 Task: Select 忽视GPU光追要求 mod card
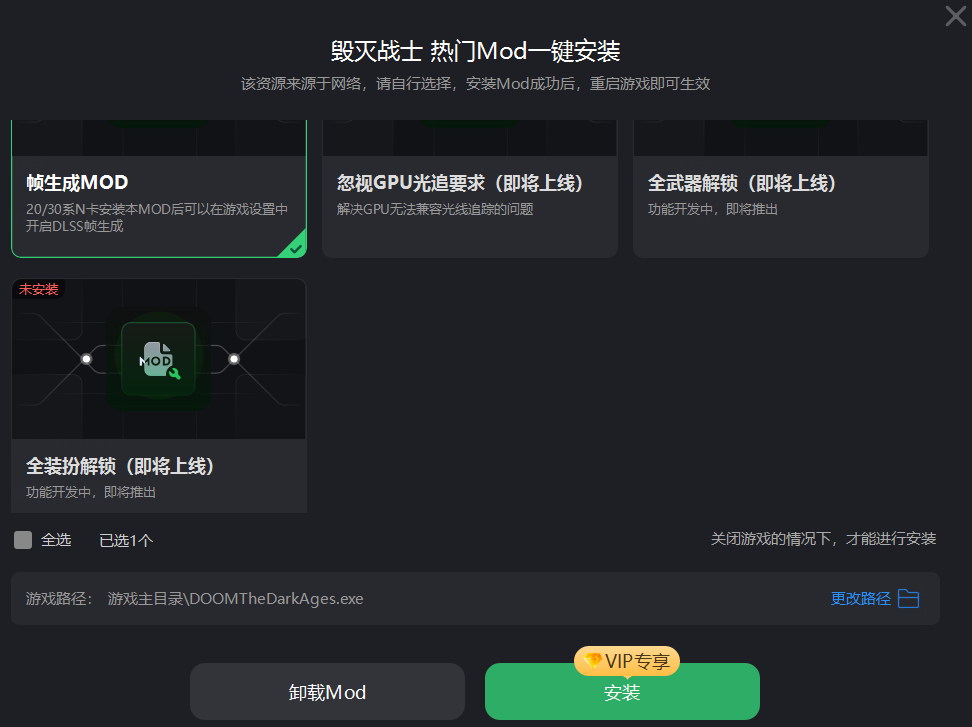click(470, 188)
